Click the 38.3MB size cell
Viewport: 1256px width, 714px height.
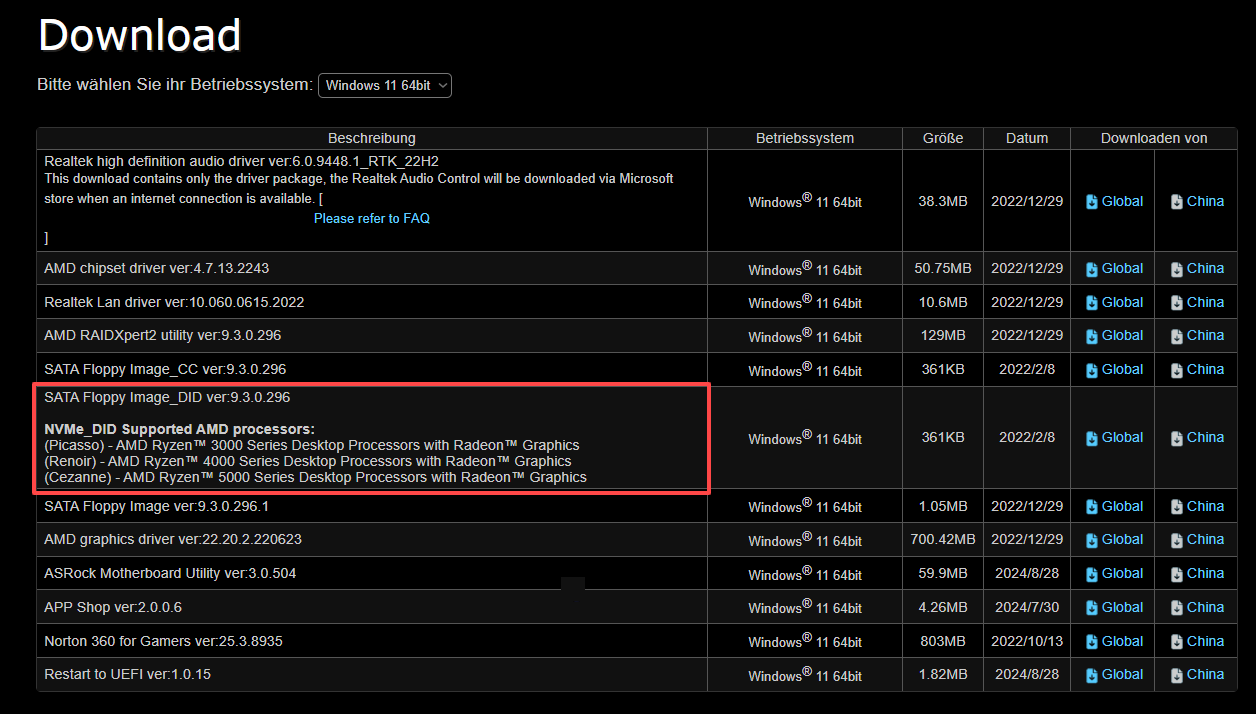[x=943, y=201]
